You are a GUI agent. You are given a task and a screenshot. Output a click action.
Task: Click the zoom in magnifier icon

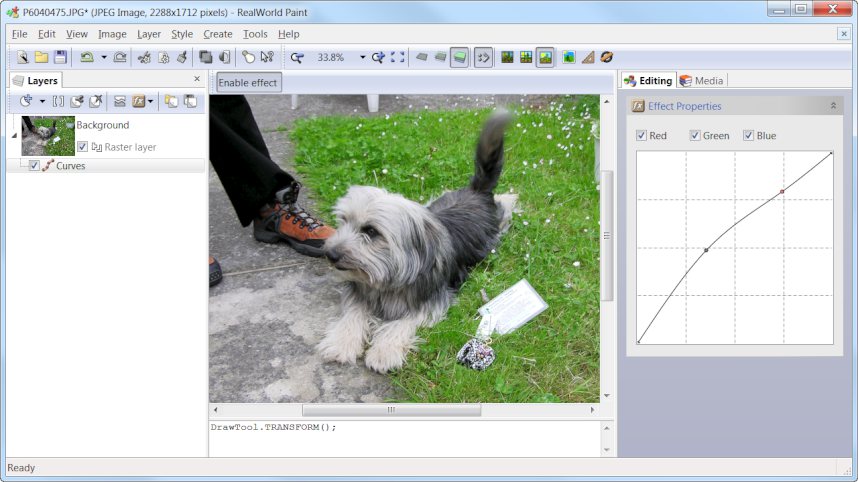tap(378, 57)
